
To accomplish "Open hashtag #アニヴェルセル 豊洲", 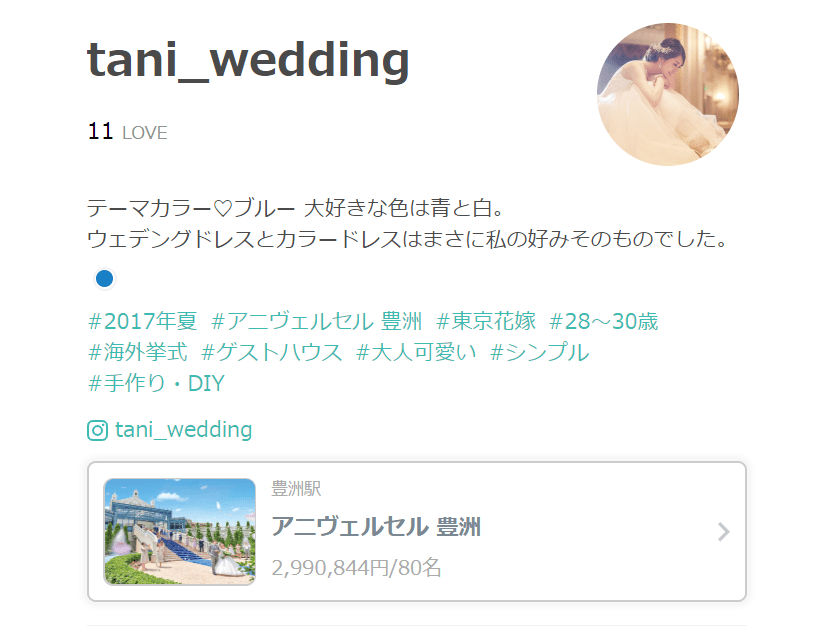I will [x=317, y=321].
